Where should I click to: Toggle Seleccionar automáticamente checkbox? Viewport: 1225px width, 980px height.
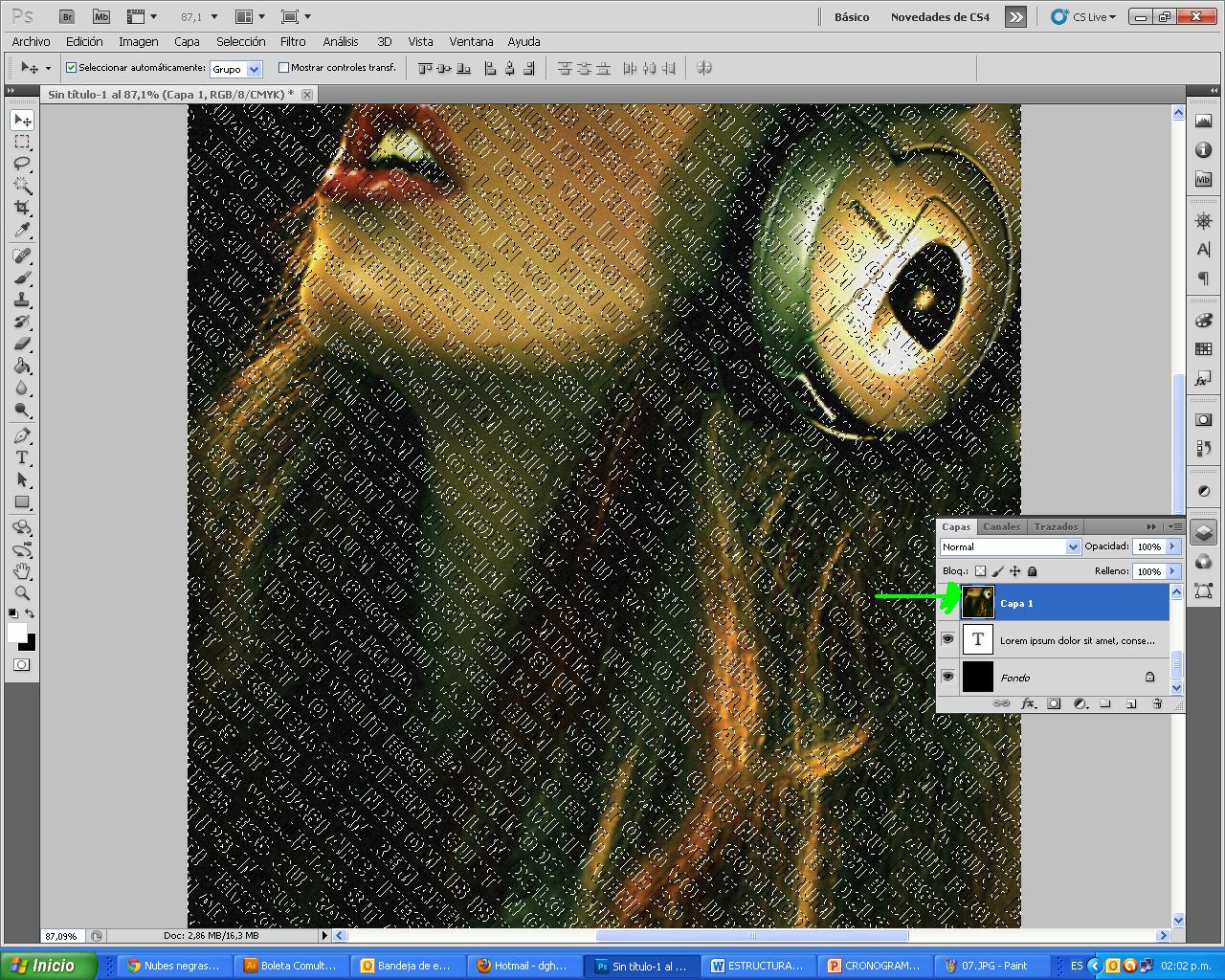(71, 68)
